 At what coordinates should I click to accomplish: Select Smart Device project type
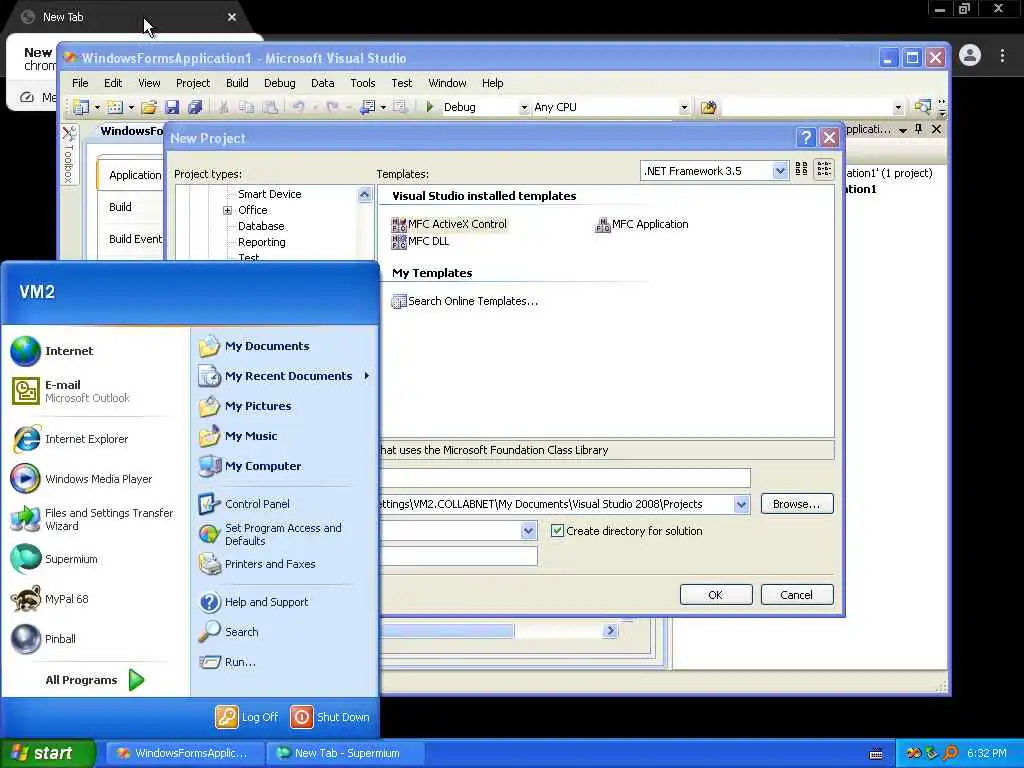(x=270, y=194)
